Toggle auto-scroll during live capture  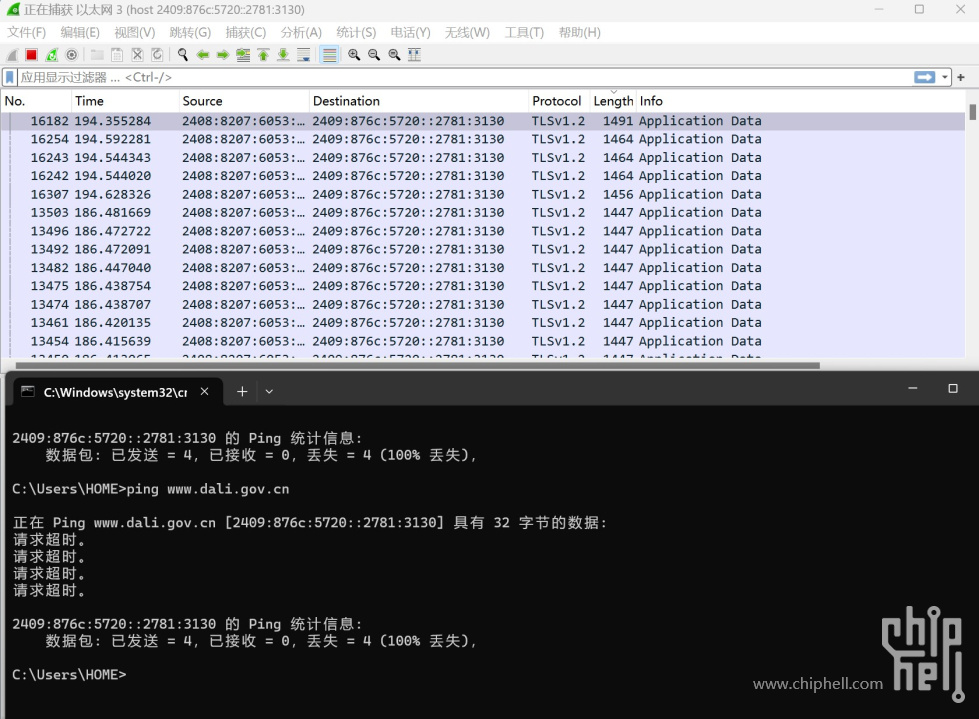click(303, 55)
